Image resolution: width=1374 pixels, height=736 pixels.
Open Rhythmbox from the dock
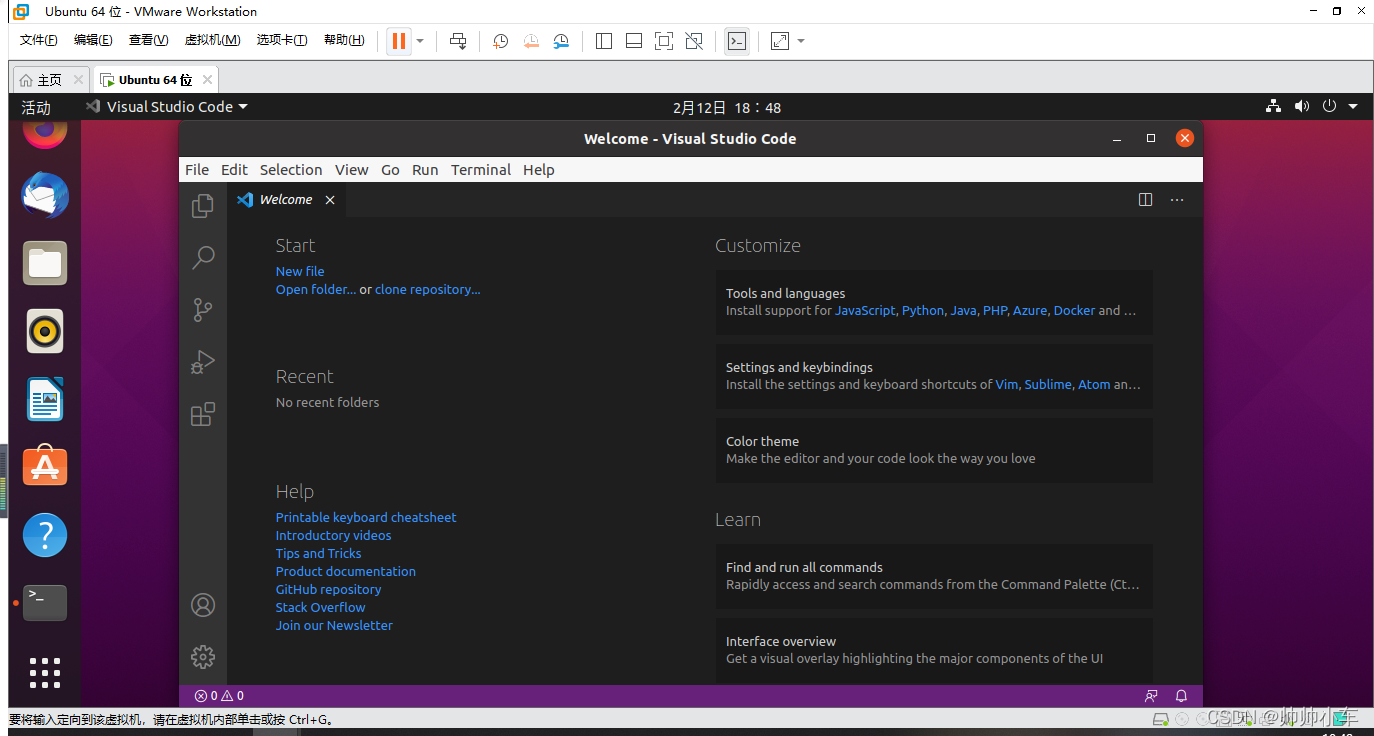[45, 331]
